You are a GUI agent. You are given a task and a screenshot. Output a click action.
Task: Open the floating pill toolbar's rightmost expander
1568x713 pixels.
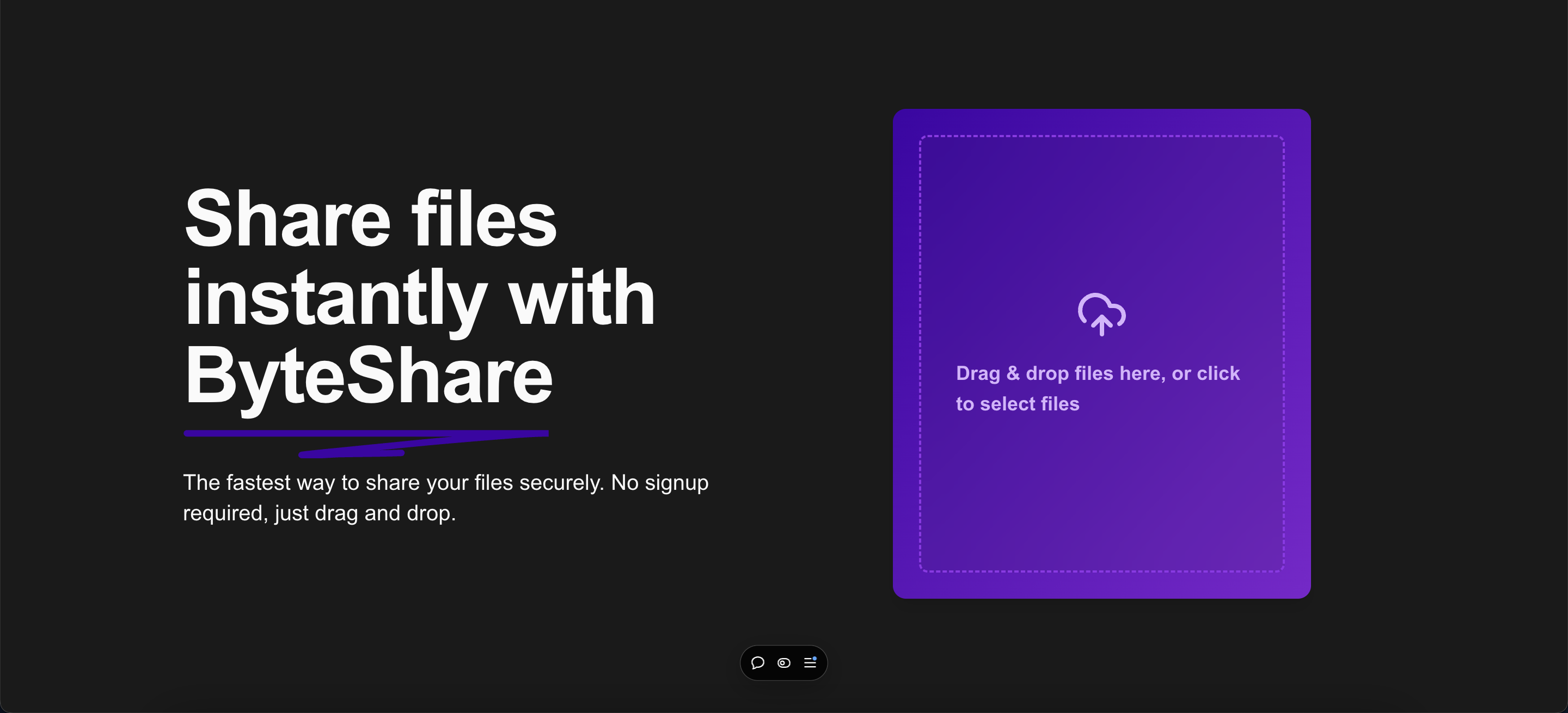810,663
